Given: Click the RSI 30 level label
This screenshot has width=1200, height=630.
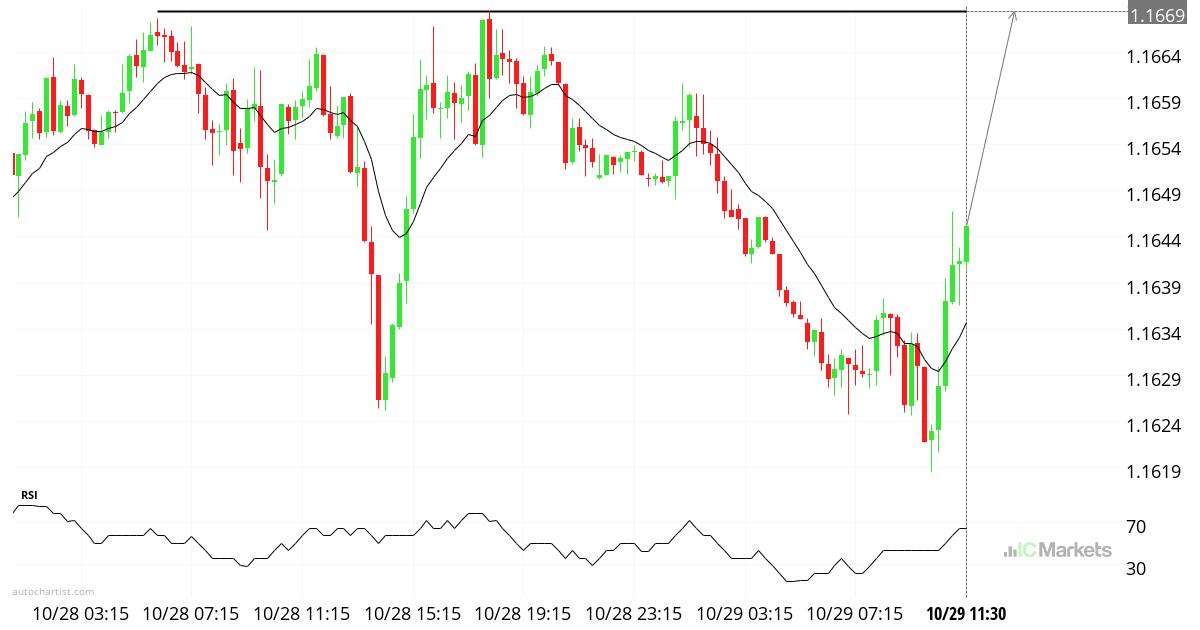Looking at the screenshot, I should [1136, 568].
